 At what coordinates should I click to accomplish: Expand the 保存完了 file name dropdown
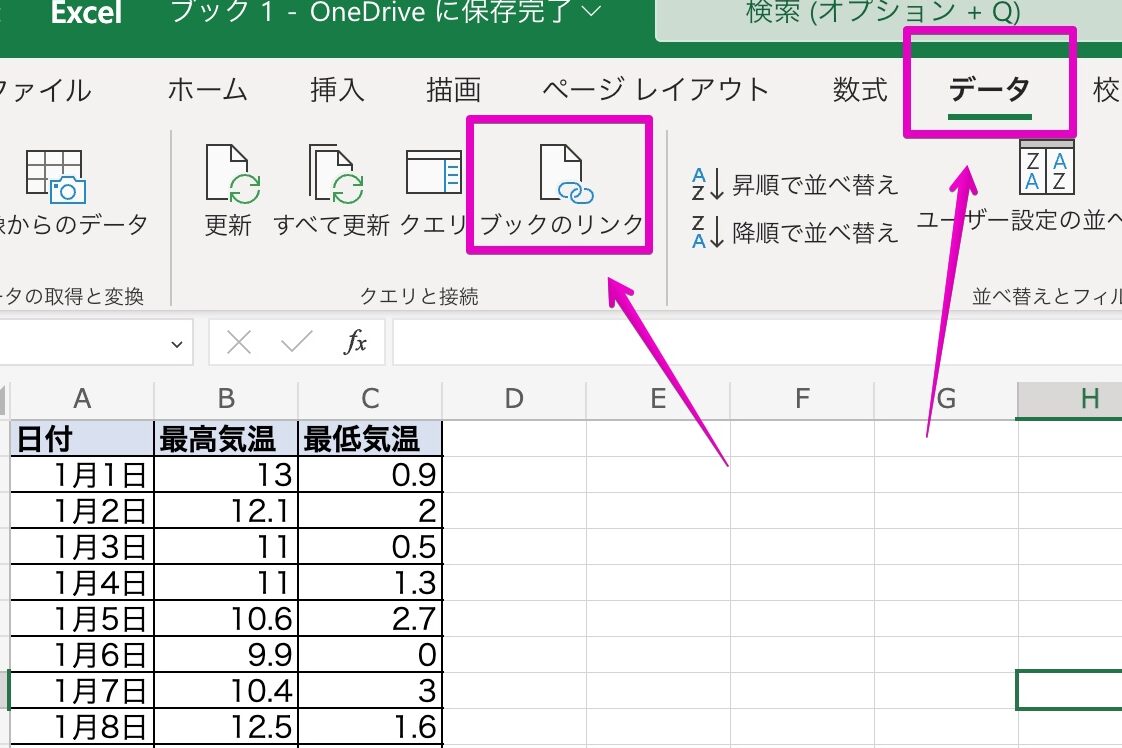[591, 11]
